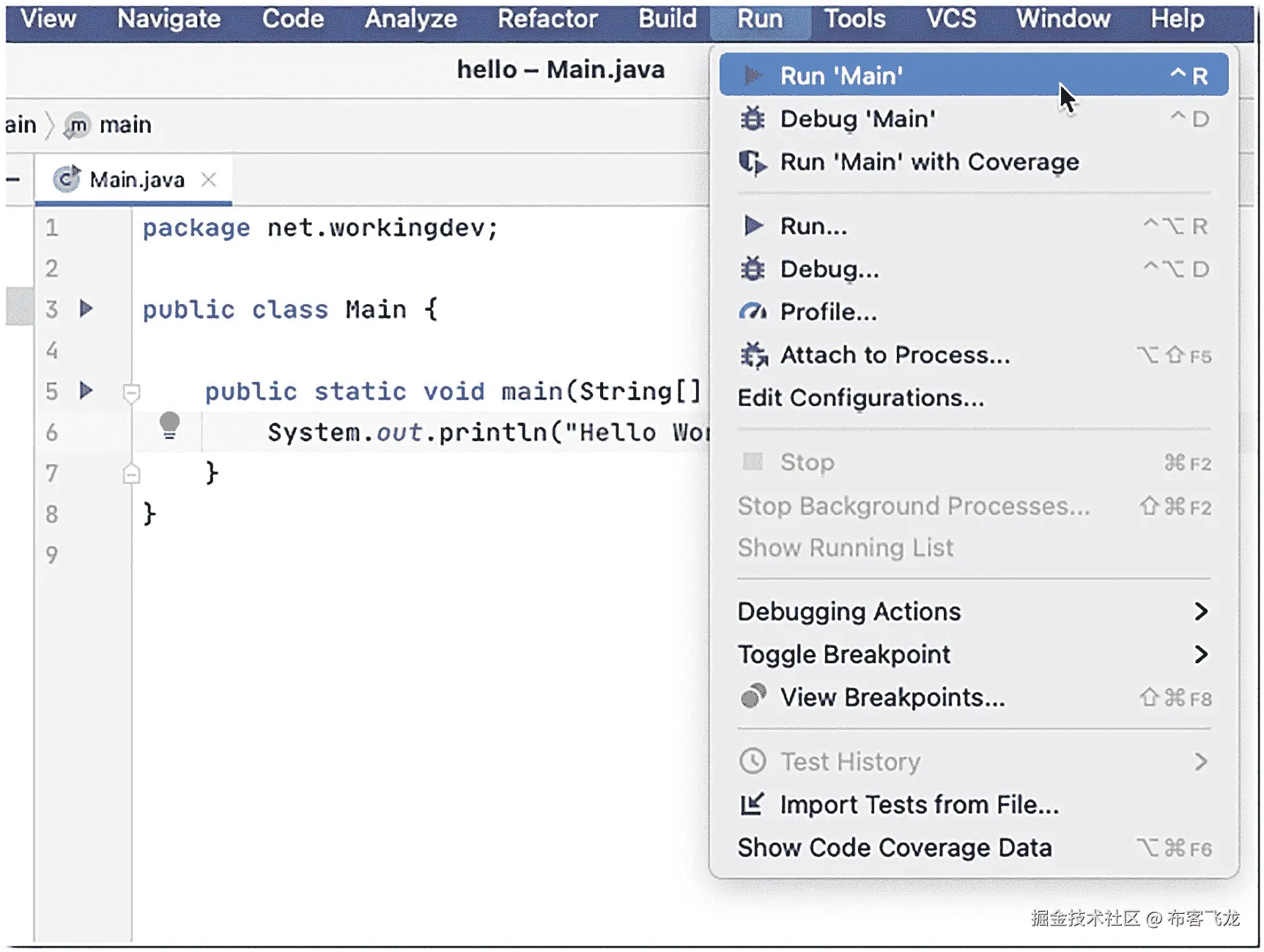Image resolution: width=1264 pixels, height=952 pixels.
Task: Choose Run 'Main' with Coverage
Action: [x=974, y=162]
